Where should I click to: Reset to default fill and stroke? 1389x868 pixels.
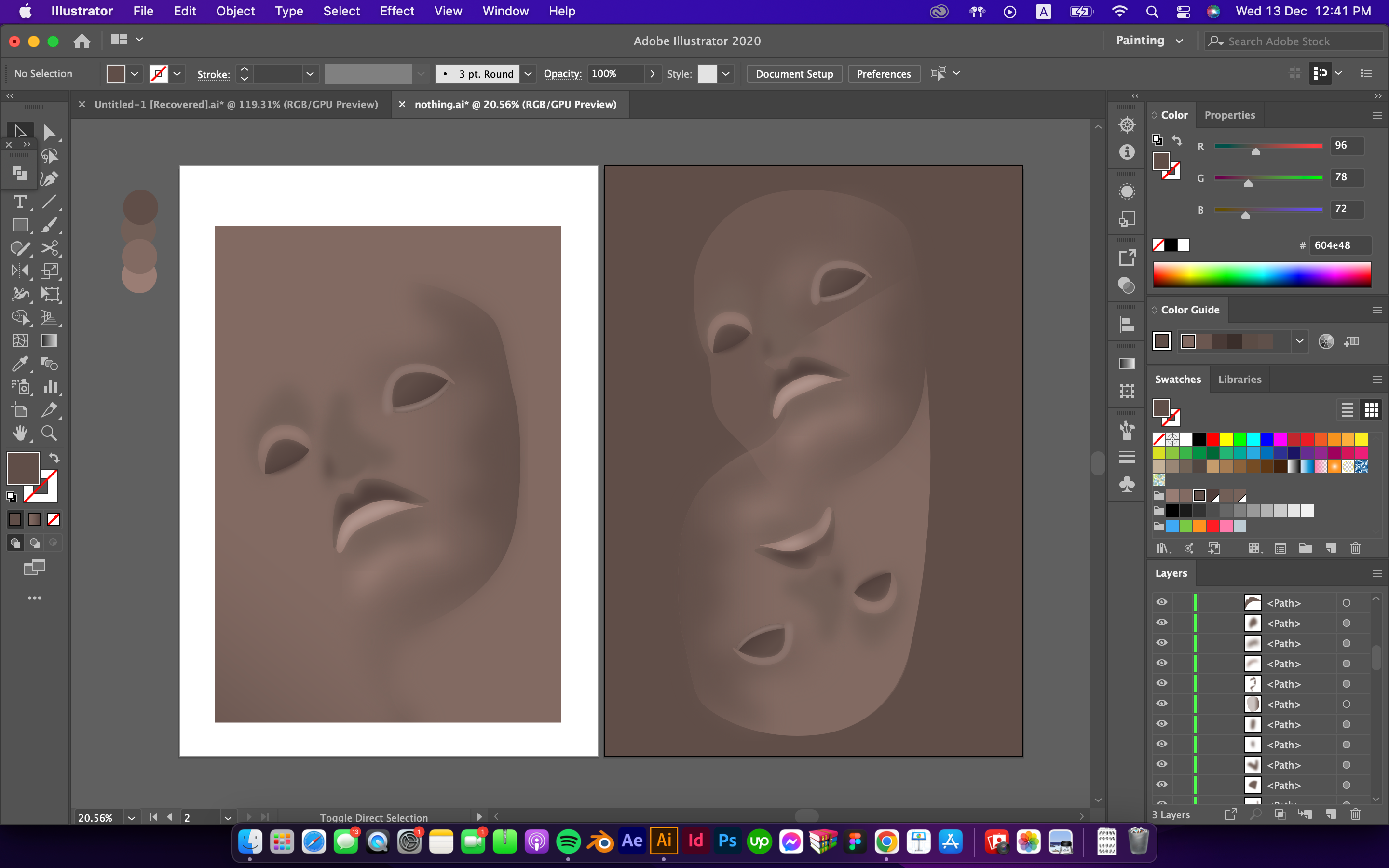pyautogui.click(x=12, y=497)
